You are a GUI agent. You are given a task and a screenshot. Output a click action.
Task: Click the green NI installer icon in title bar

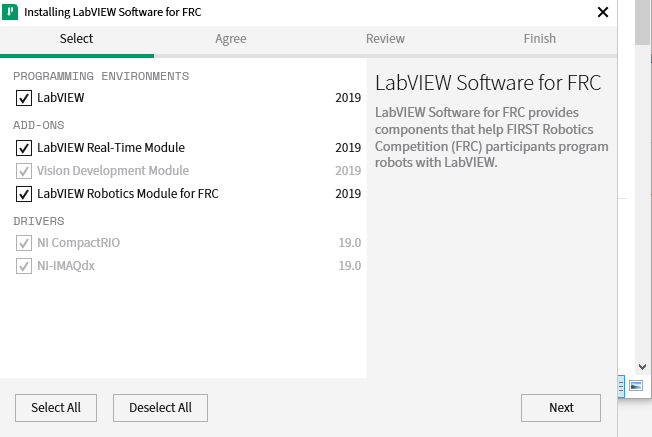(10, 12)
